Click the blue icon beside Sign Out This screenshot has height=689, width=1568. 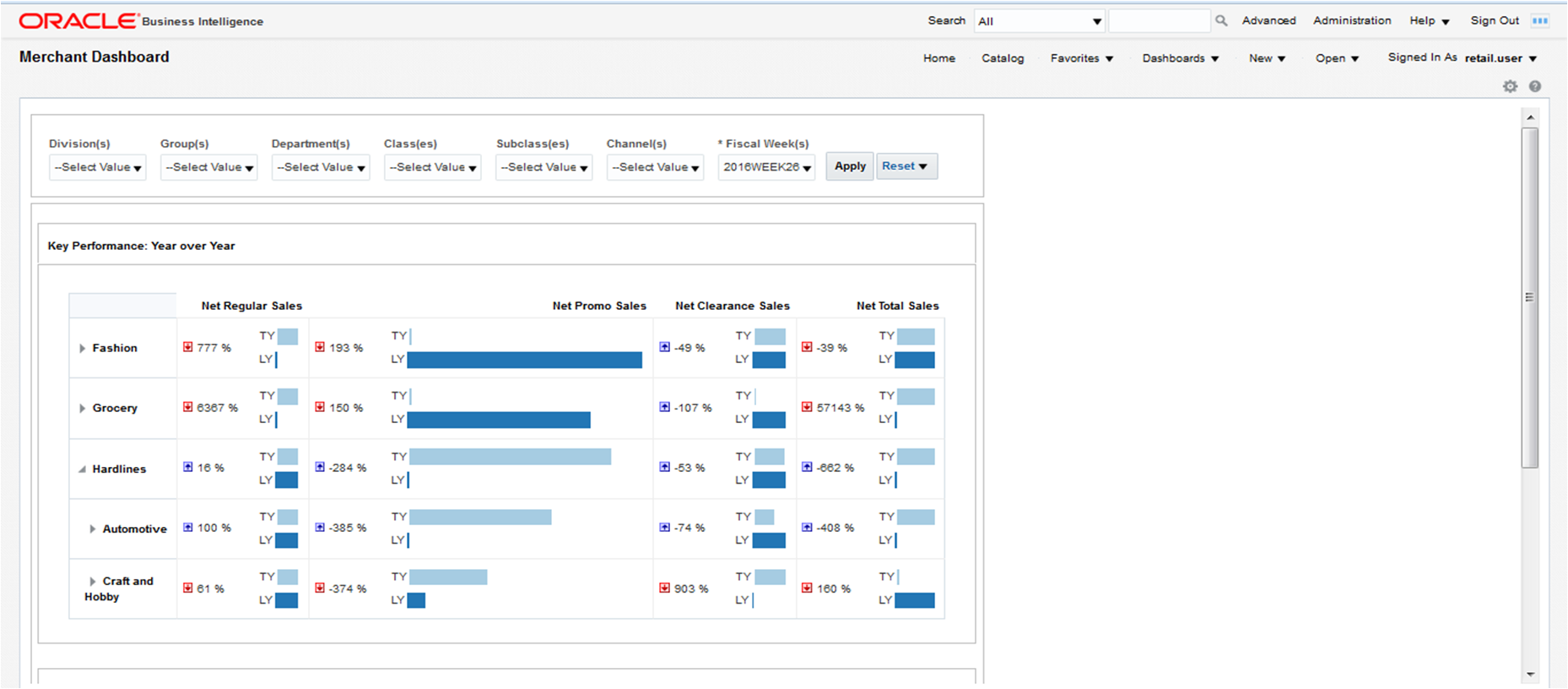coord(1540,21)
